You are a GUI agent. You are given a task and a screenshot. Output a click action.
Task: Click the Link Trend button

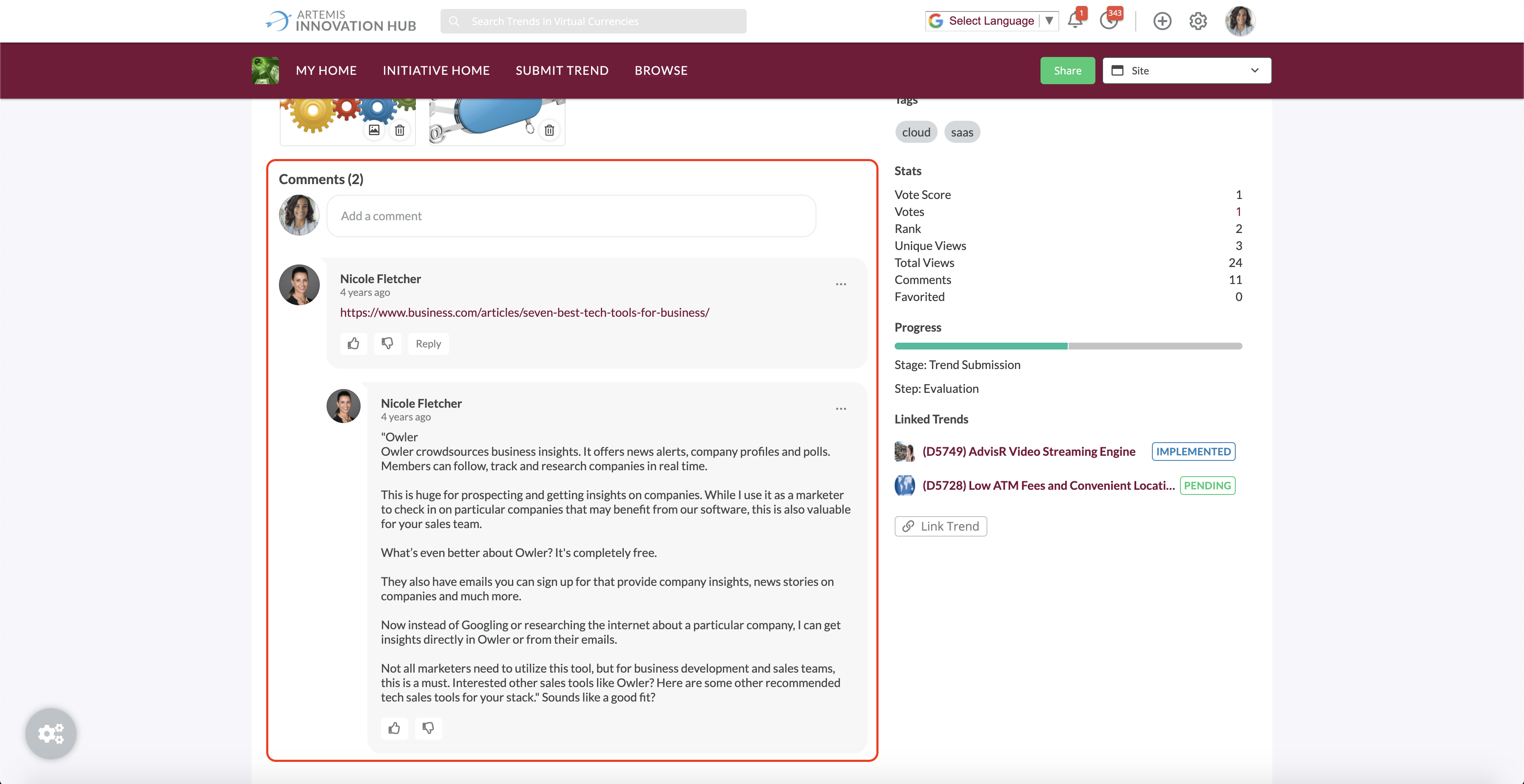click(941, 526)
